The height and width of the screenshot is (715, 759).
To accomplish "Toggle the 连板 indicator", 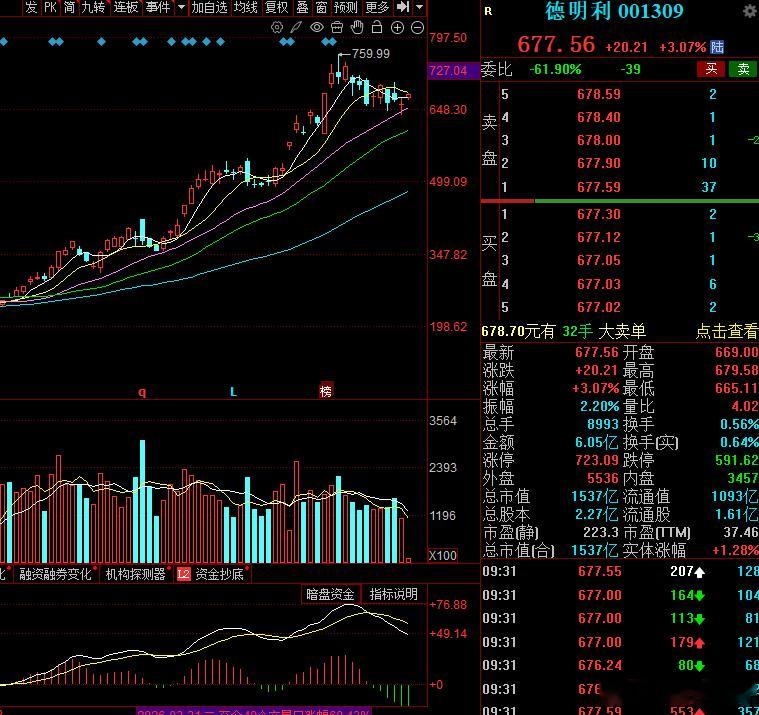I will [x=126, y=7].
